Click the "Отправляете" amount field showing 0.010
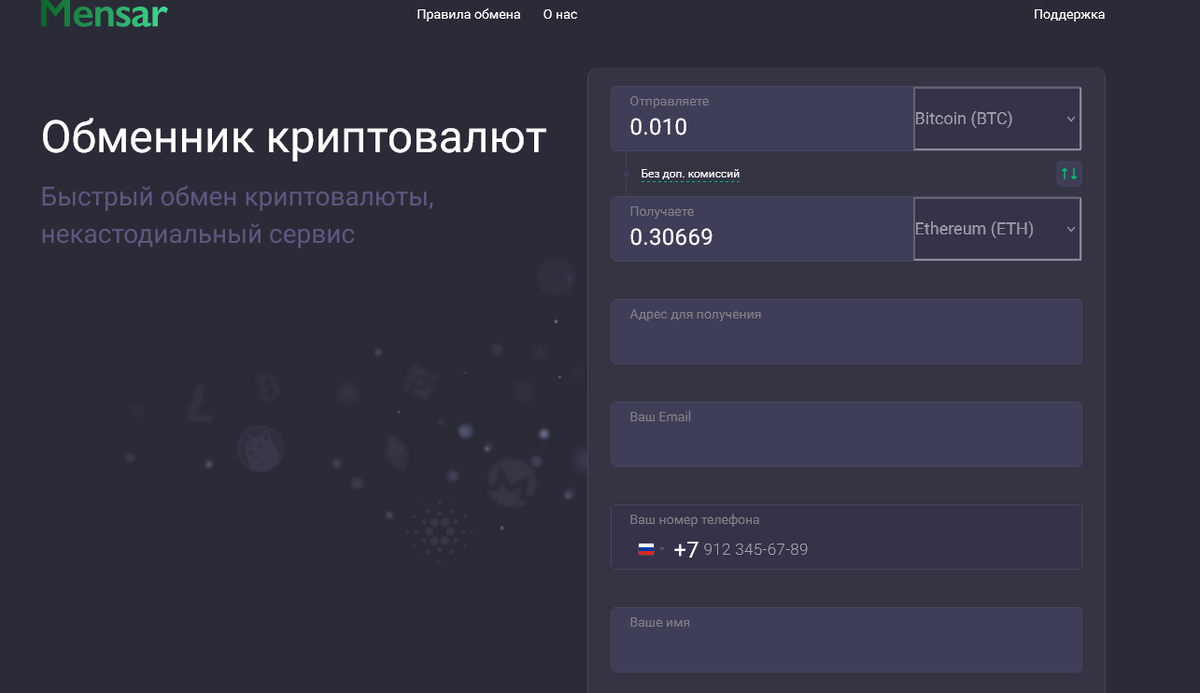The height and width of the screenshot is (693, 1200). coord(761,118)
